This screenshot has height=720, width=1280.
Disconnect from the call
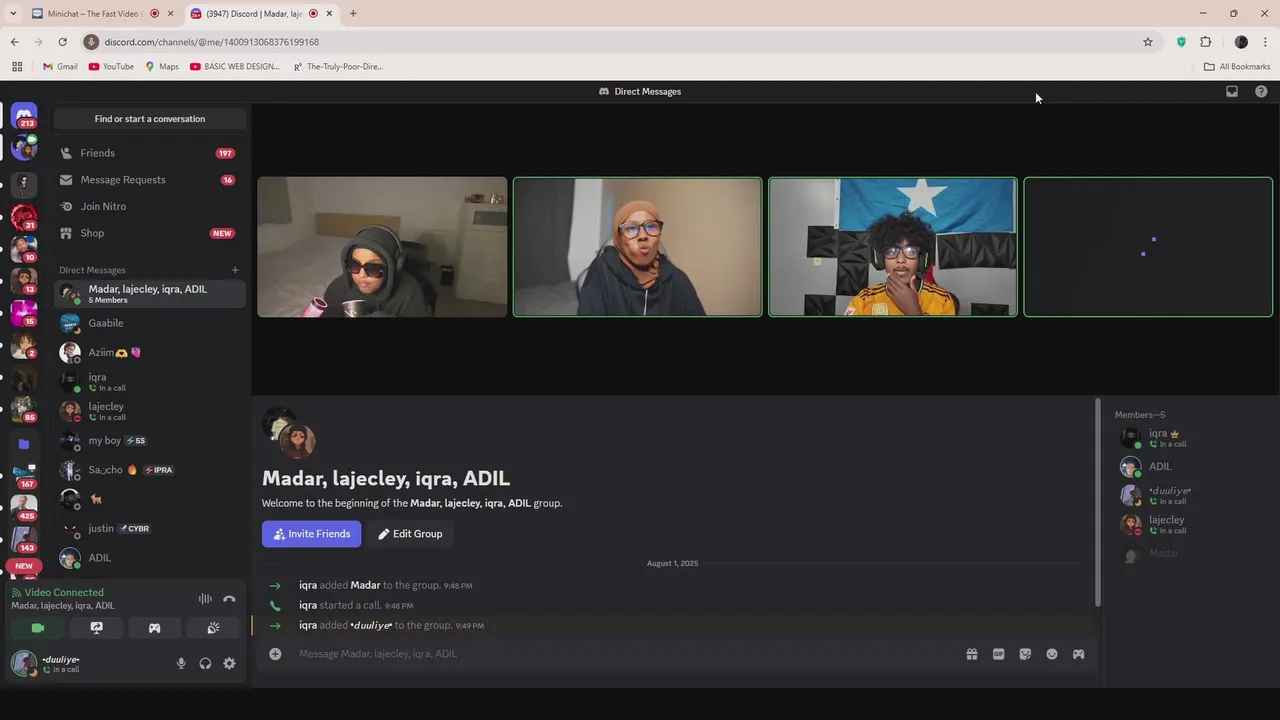[x=229, y=599]
